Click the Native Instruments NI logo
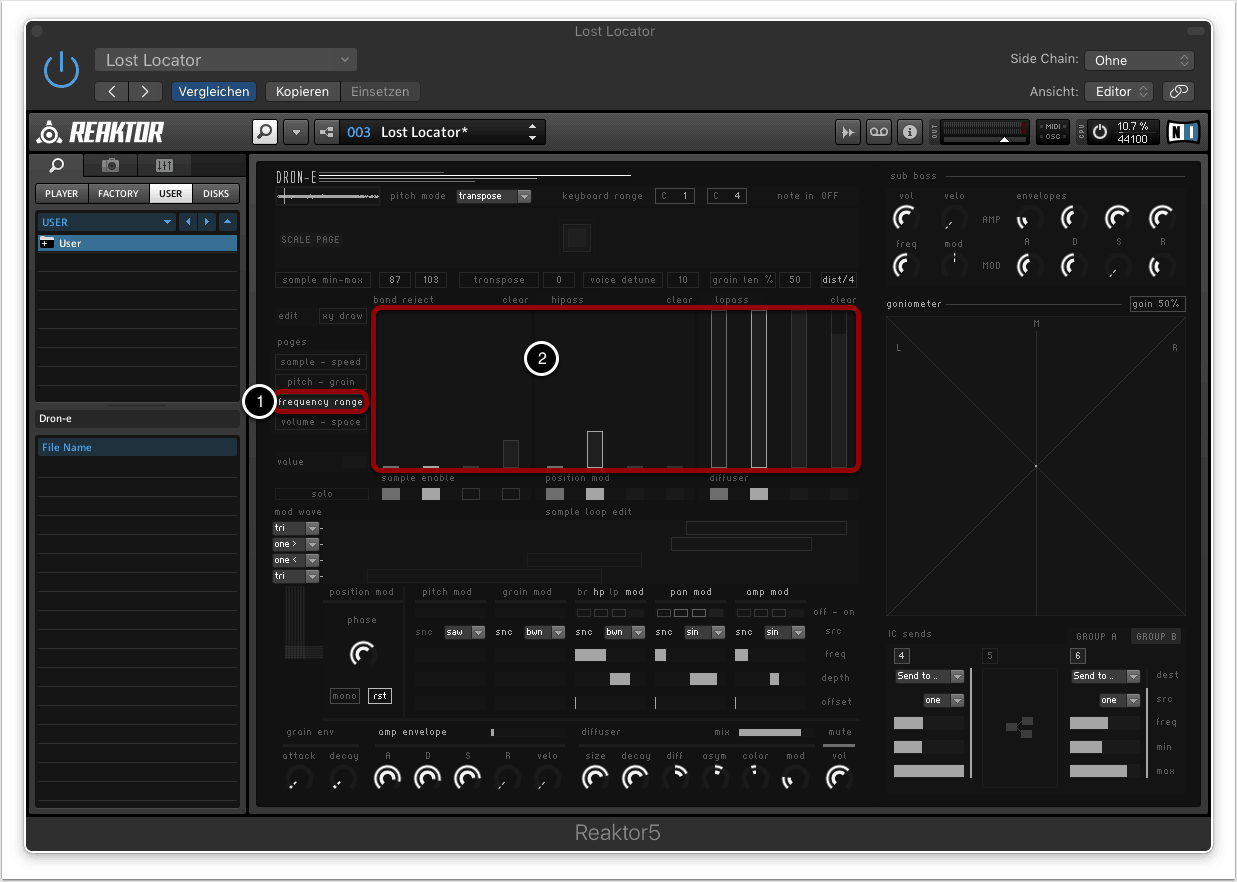Image resolution: width=1237 pixels, height=882 pixels. [1183, 132]
